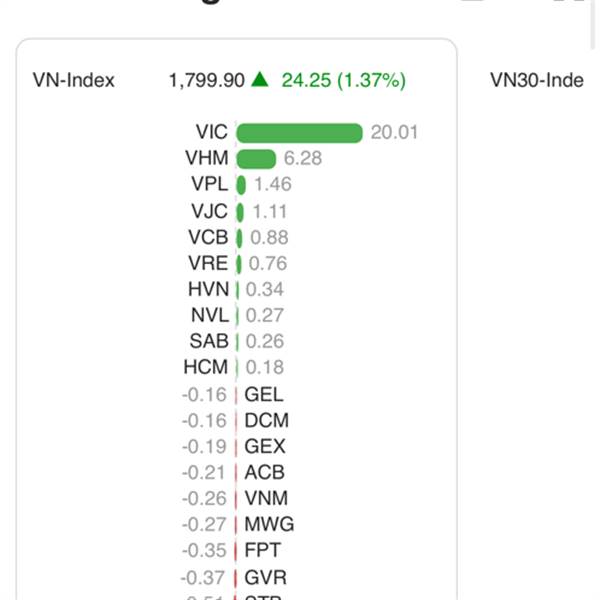Select the VHM green contribution bar
600x600 pixels.
[x=256, y=159]
